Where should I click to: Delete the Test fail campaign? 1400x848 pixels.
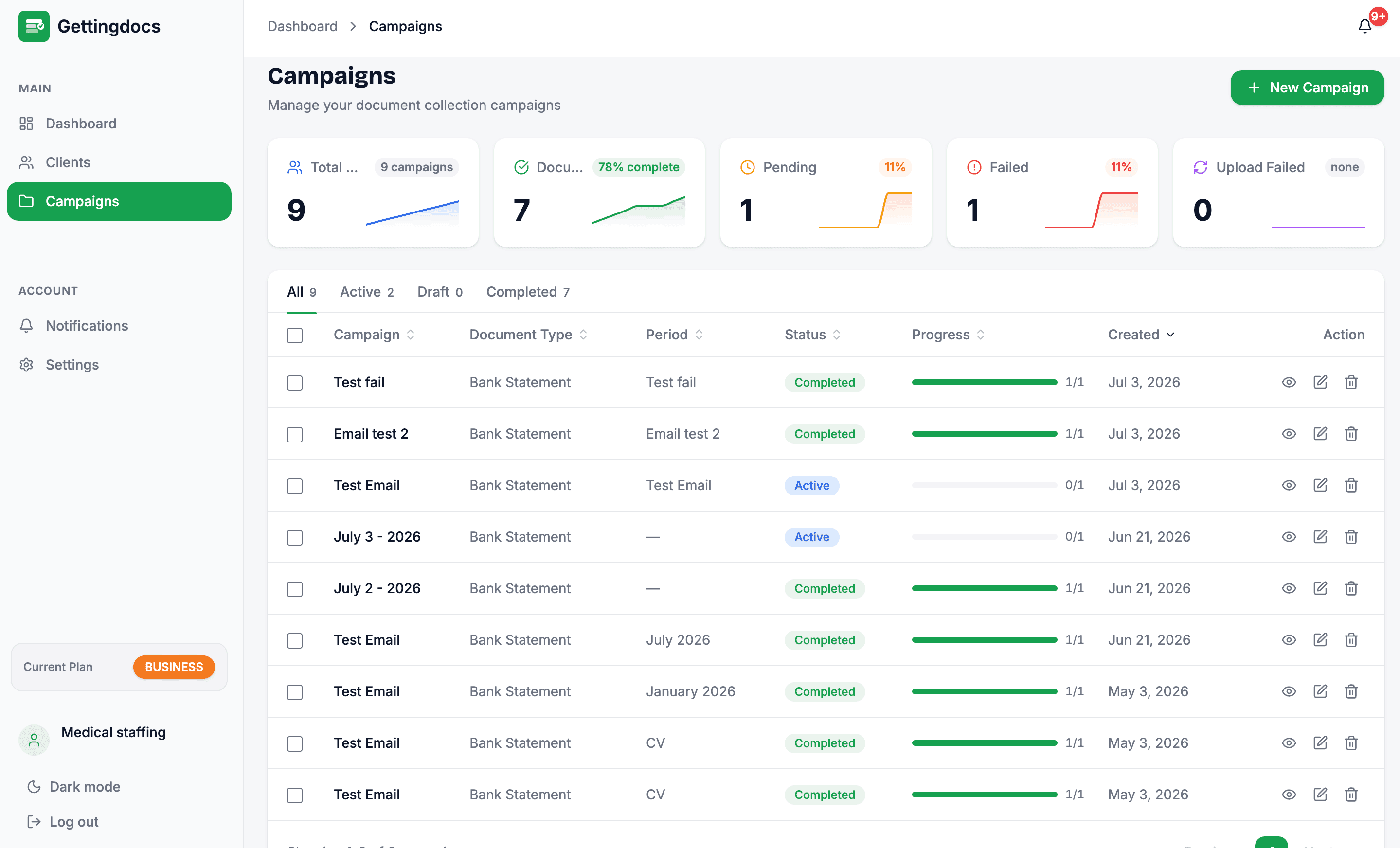pyautogui.click(x=1351, y=382)
